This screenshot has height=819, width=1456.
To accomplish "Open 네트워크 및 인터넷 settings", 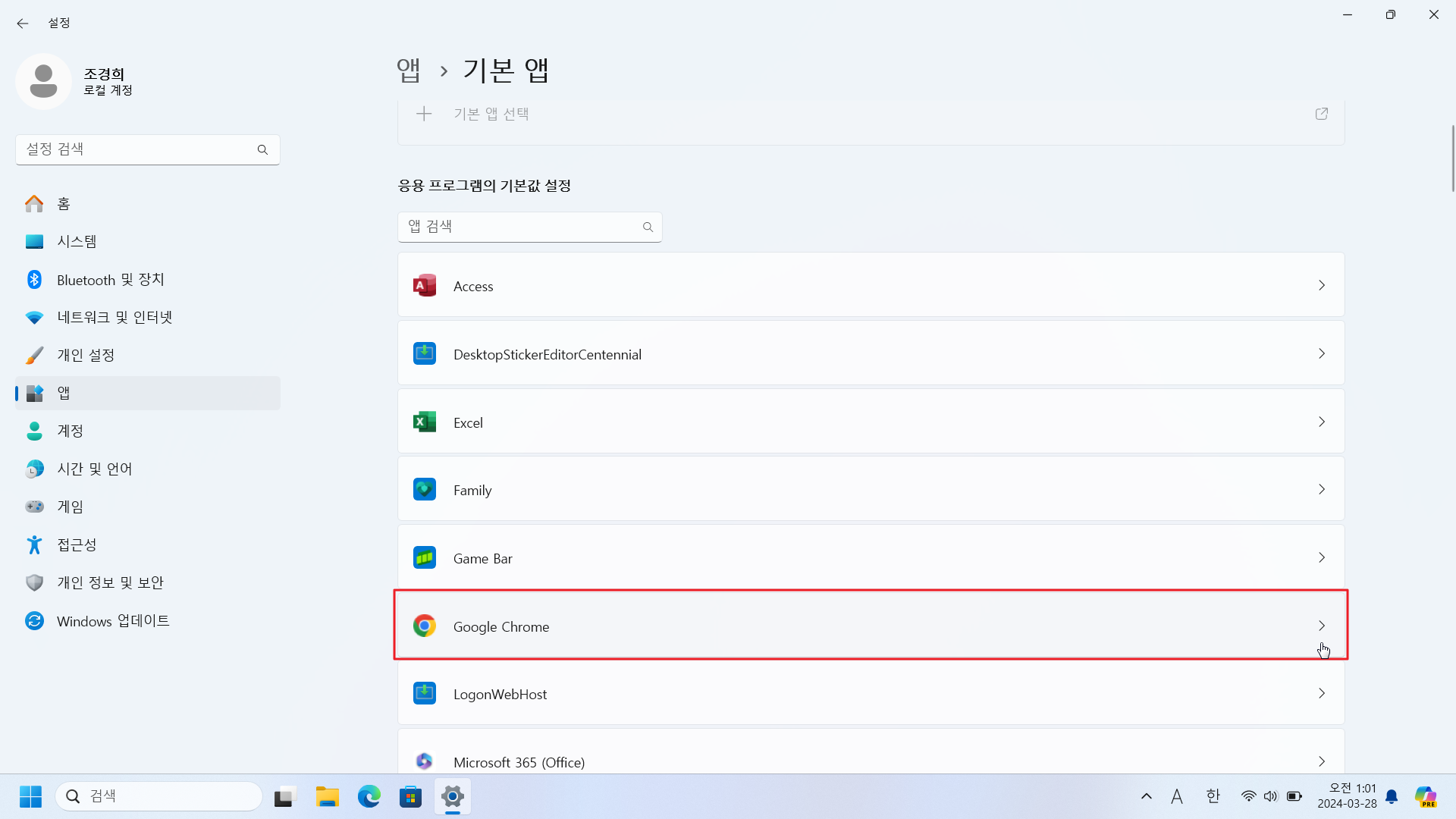I will (148, 317).
